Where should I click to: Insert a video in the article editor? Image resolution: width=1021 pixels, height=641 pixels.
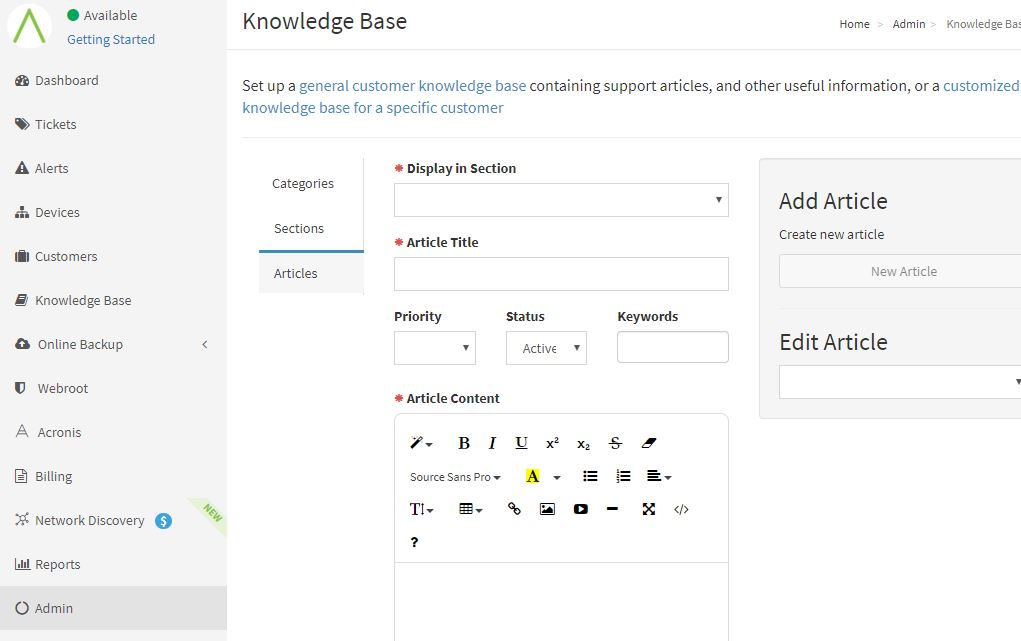581,509
